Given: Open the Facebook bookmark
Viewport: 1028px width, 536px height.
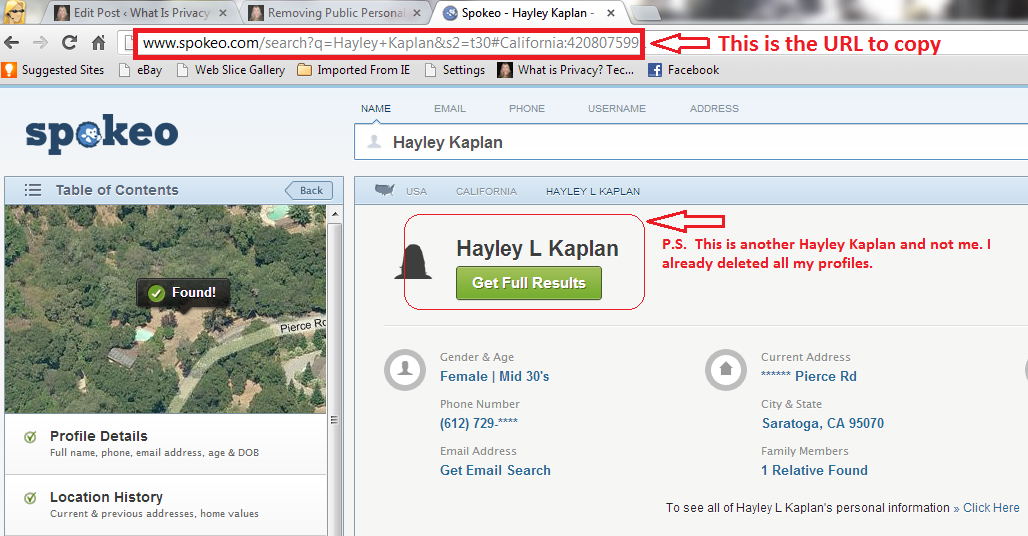Looking at the screenshot, I should pos(684,70).
